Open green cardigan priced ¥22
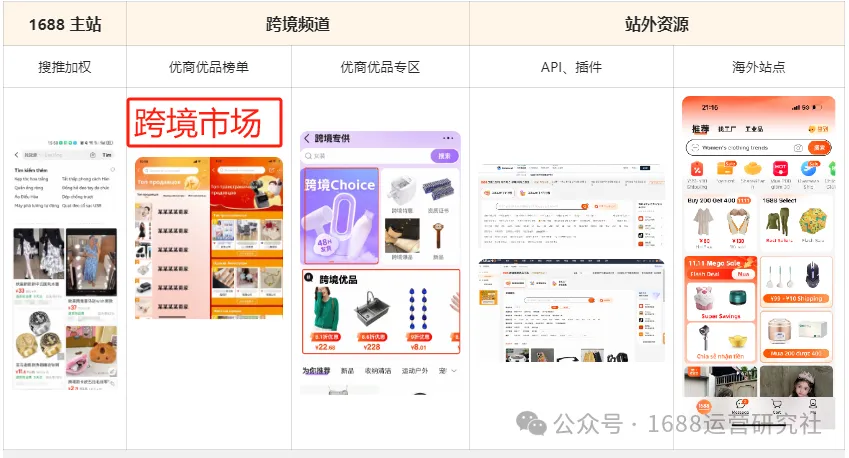 (326, 318)
